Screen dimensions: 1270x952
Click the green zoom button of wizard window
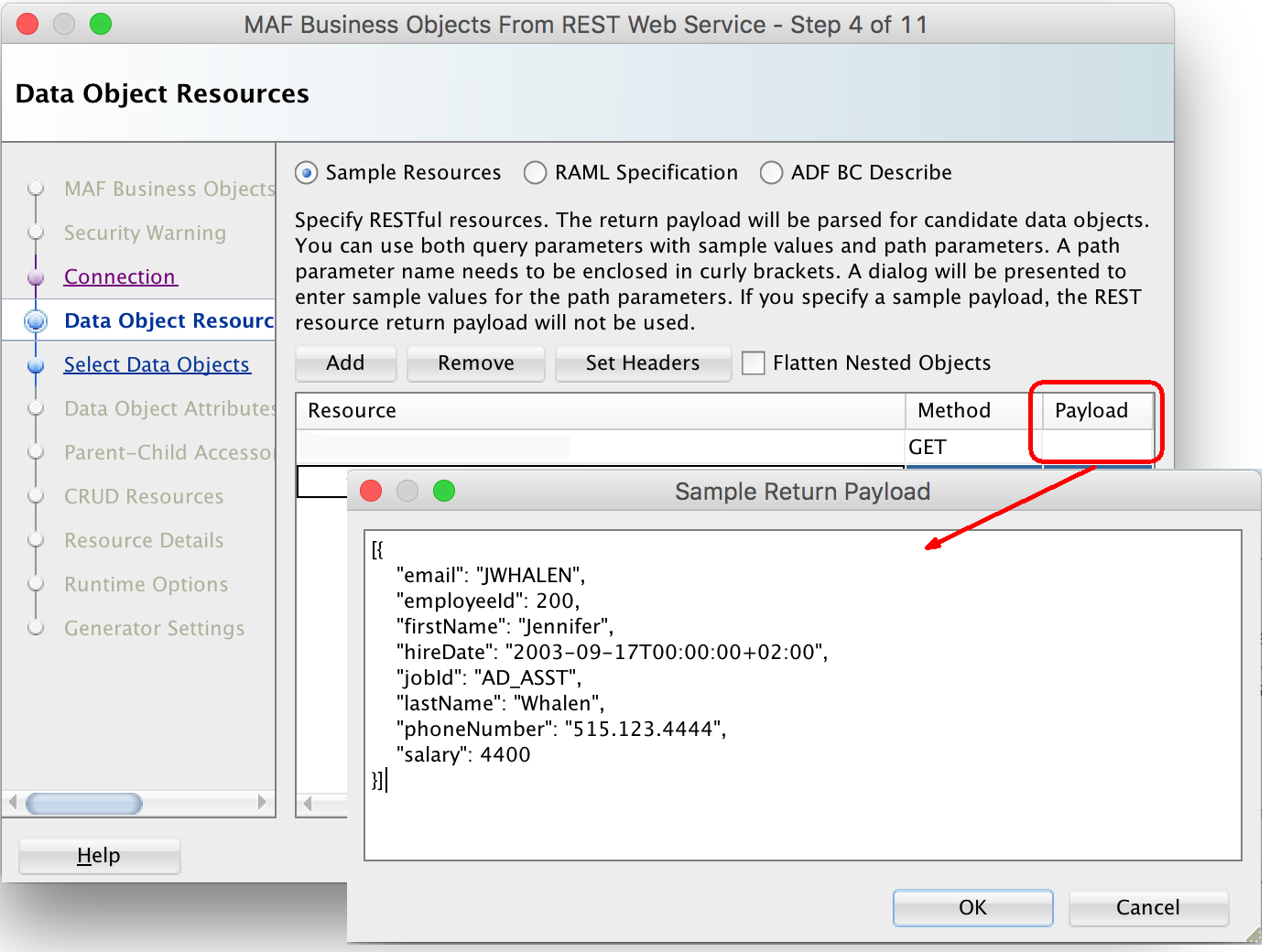[x=101, y=24]
